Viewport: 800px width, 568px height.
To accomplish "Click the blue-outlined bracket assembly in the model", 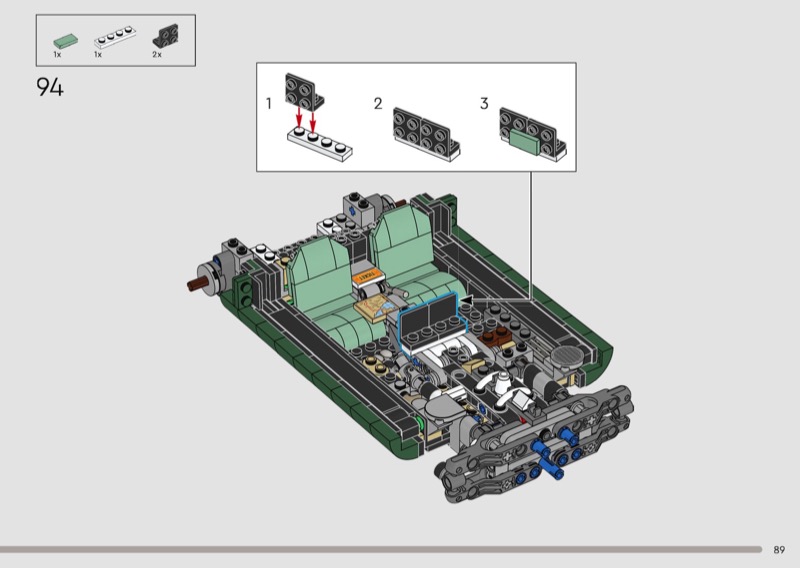I will click(432, 323).
